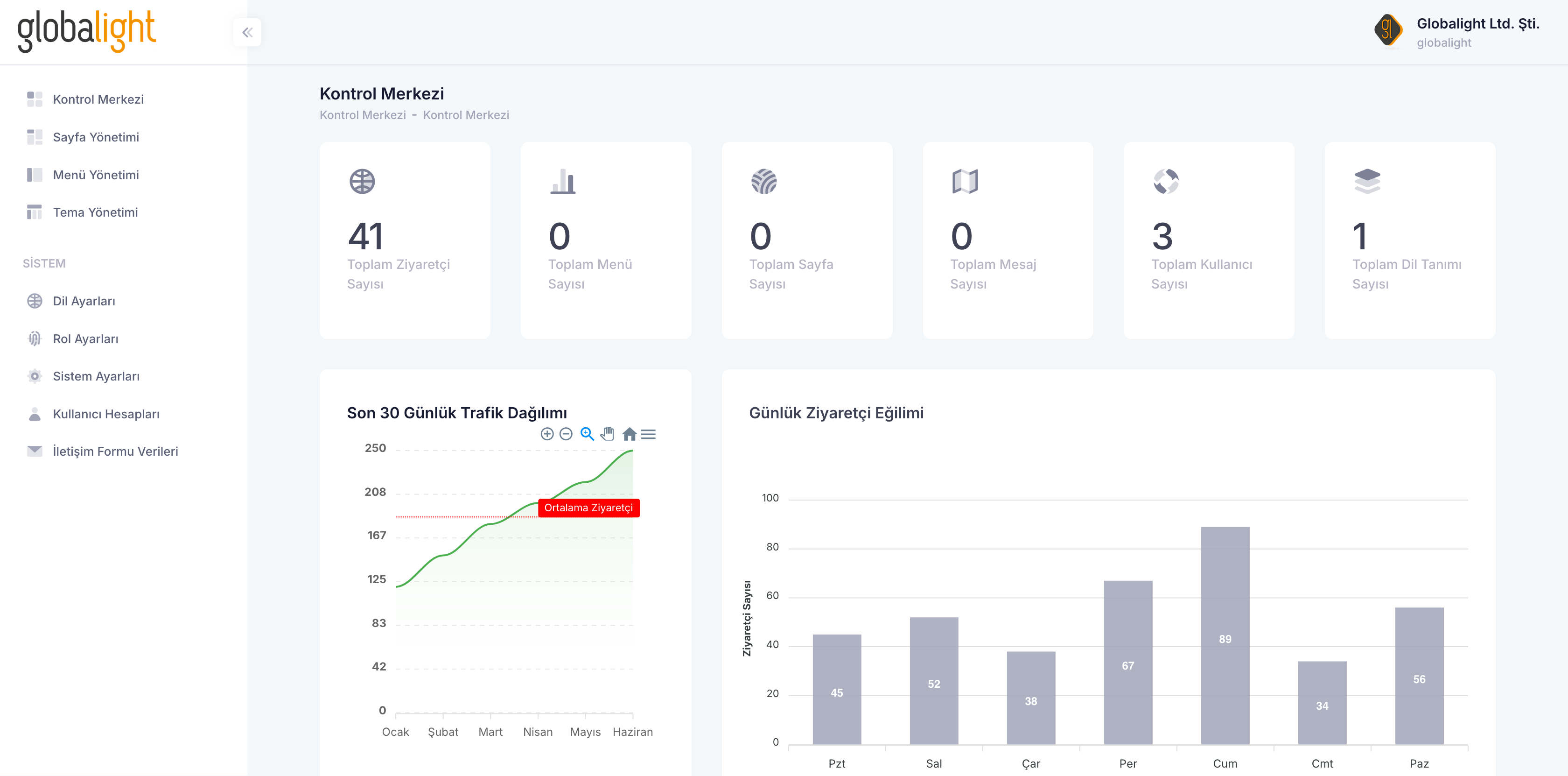Click the Dil Ayarları globe icon
Screen dimensions: 1568x776
(35, 301)
